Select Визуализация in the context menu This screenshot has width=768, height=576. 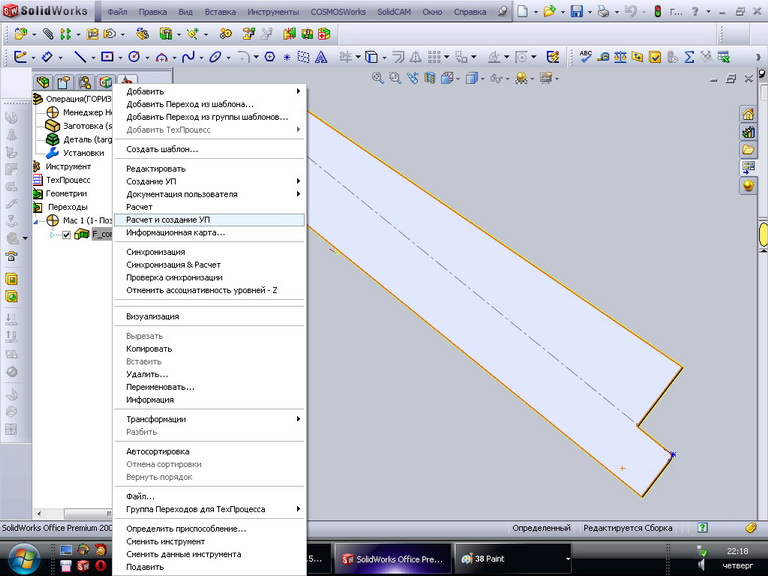point(152,316)
